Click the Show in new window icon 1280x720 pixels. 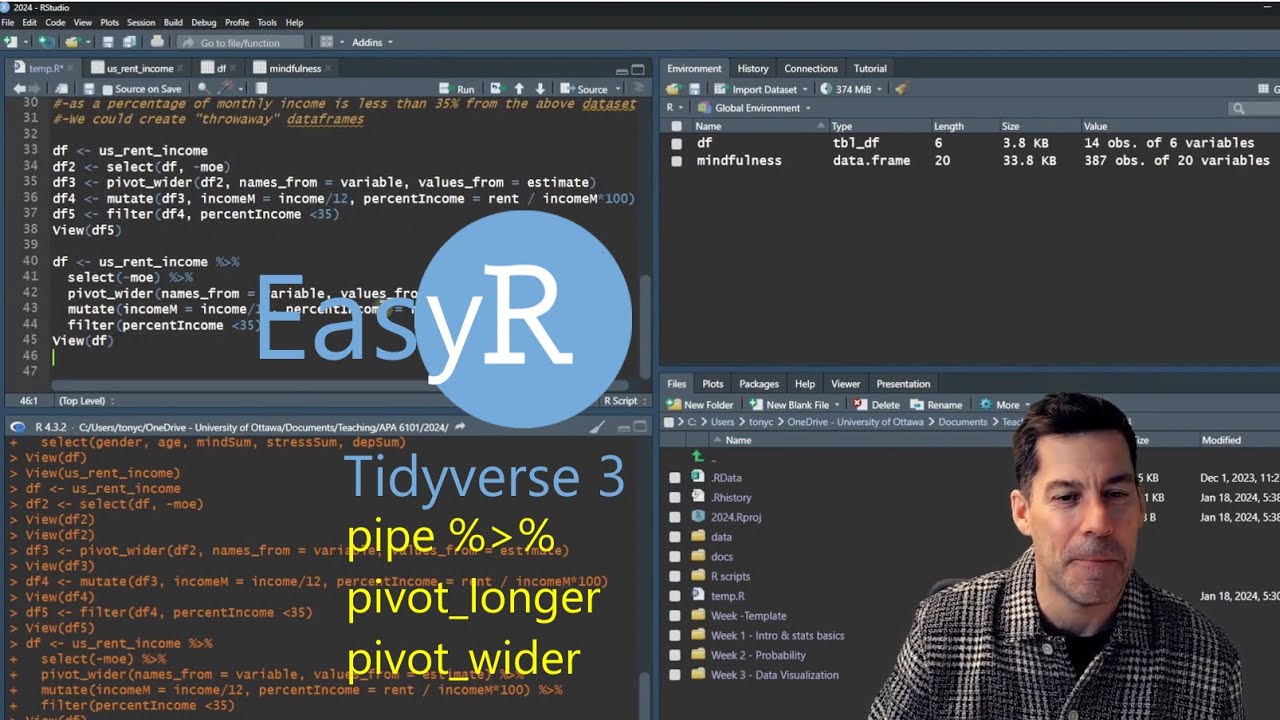point(61,89)
